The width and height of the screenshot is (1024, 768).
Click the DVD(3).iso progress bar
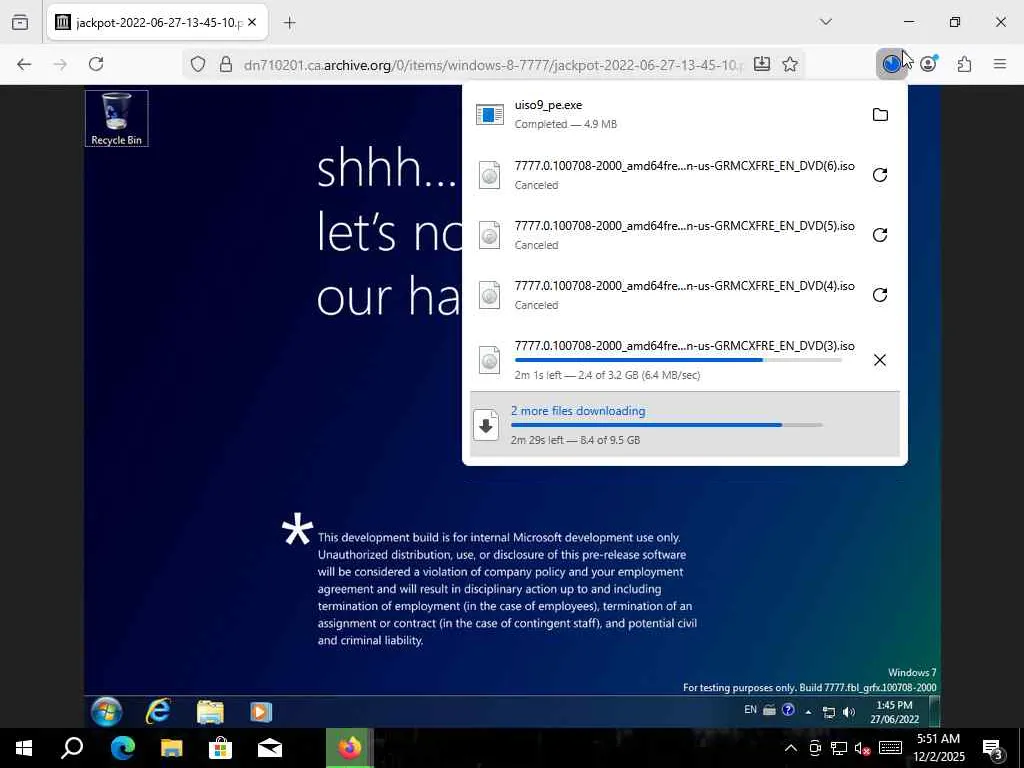click(678, 360)
